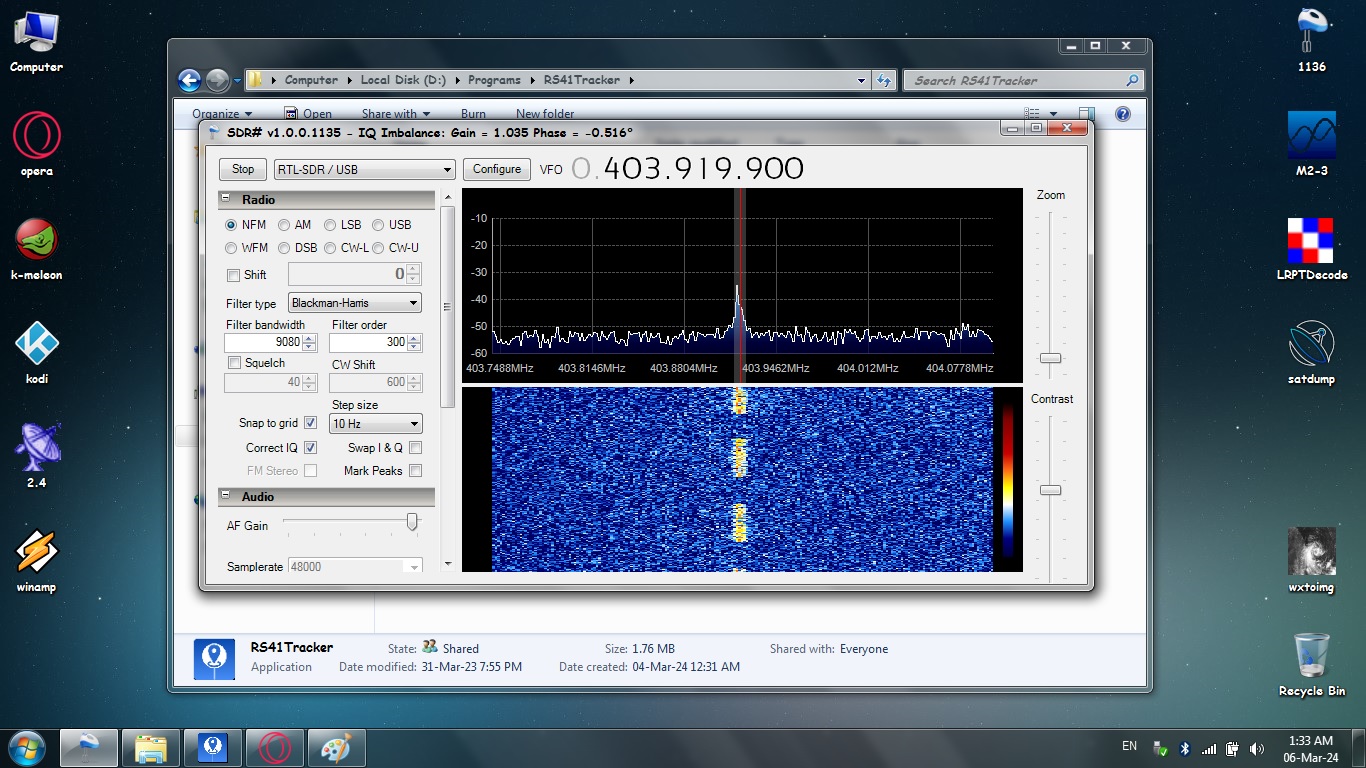Choose the DSB radio mode

[284, 248]
